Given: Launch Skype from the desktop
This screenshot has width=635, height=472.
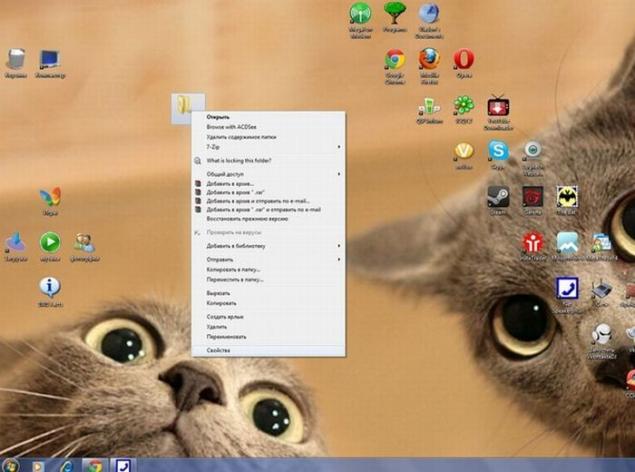Looking at the screenshot, I should pyautogui.click(x=498, y=151).
